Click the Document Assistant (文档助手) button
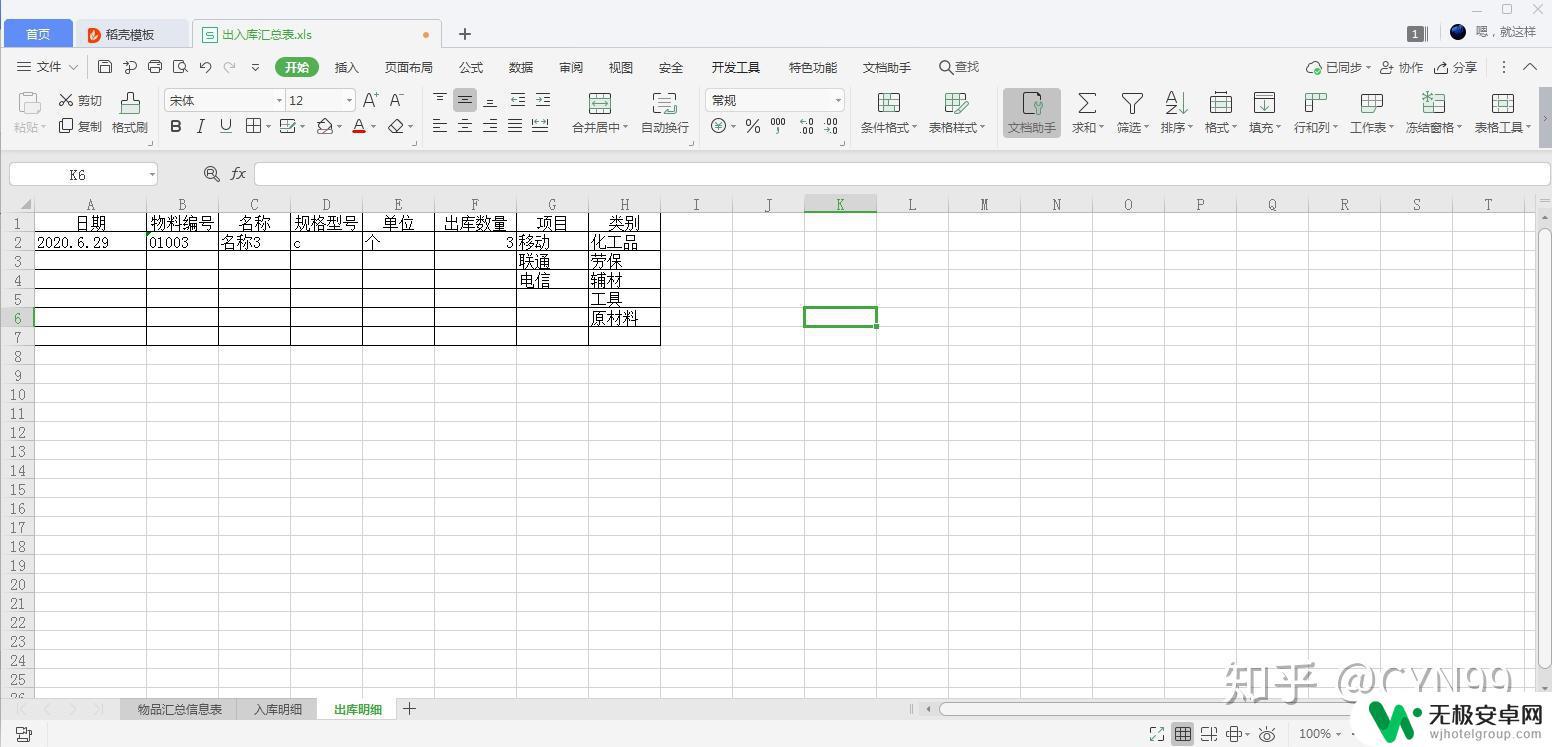This screenshot has height=747, width=1552. [x=1032, y=113]
